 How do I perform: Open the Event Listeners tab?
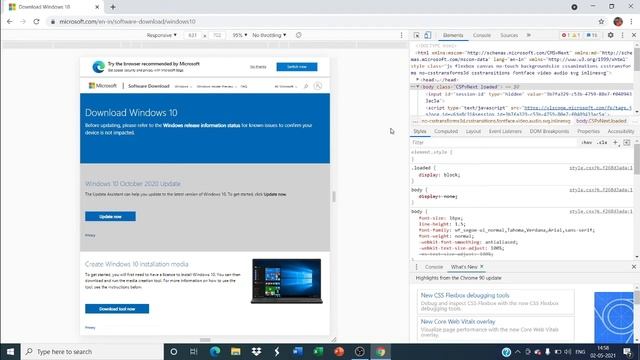tap(505, 131)
